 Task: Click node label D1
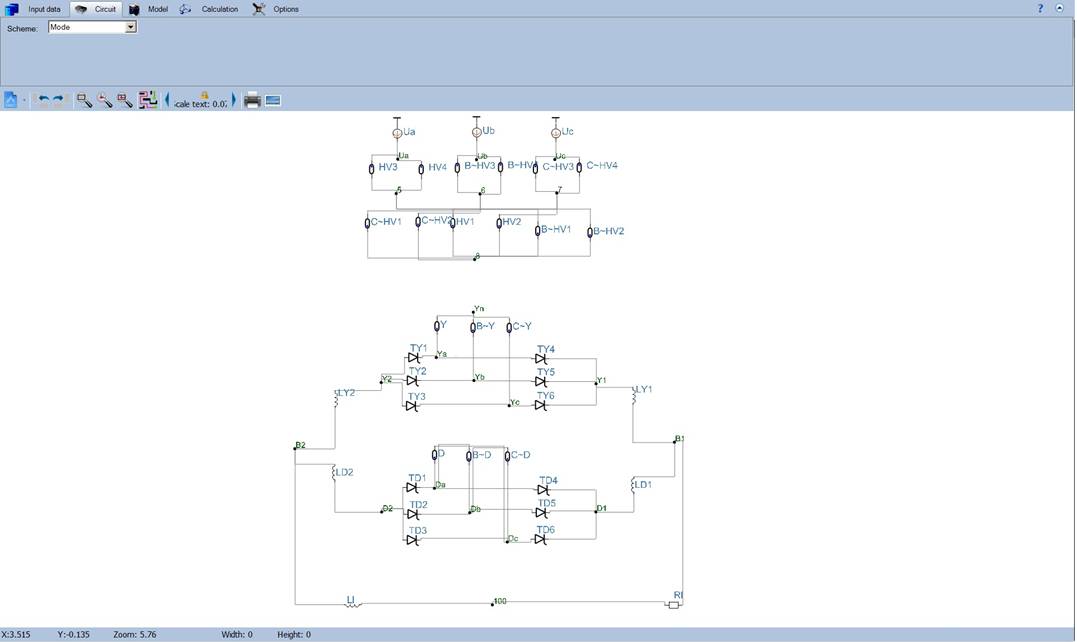(602, 509)
